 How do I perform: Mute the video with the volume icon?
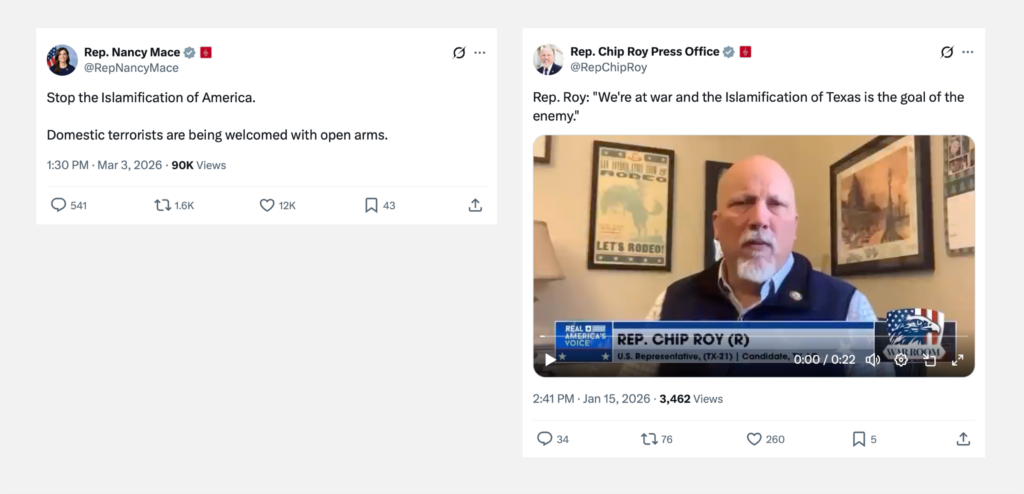(872, 360)
